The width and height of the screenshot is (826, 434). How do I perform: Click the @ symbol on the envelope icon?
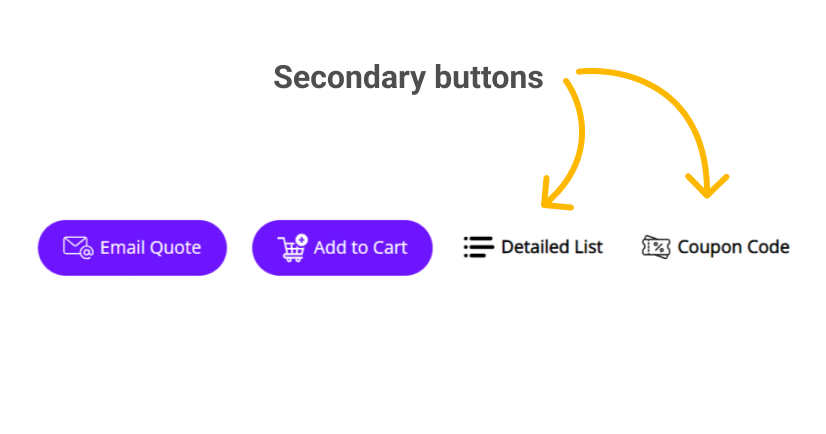pyautogui.click(x=87, y=253)
